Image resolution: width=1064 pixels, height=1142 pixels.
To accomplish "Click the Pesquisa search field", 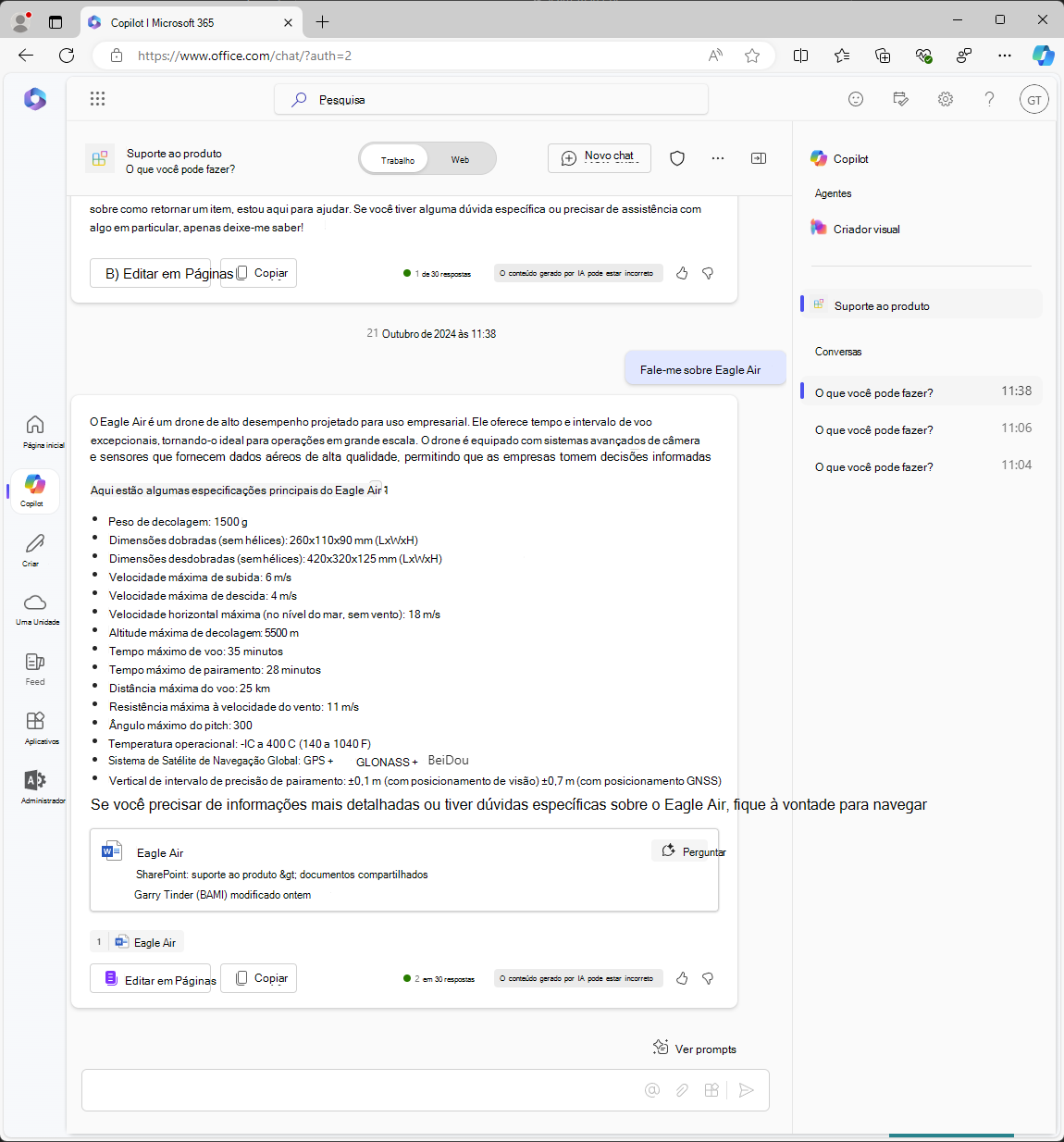I will pos(491,99).
